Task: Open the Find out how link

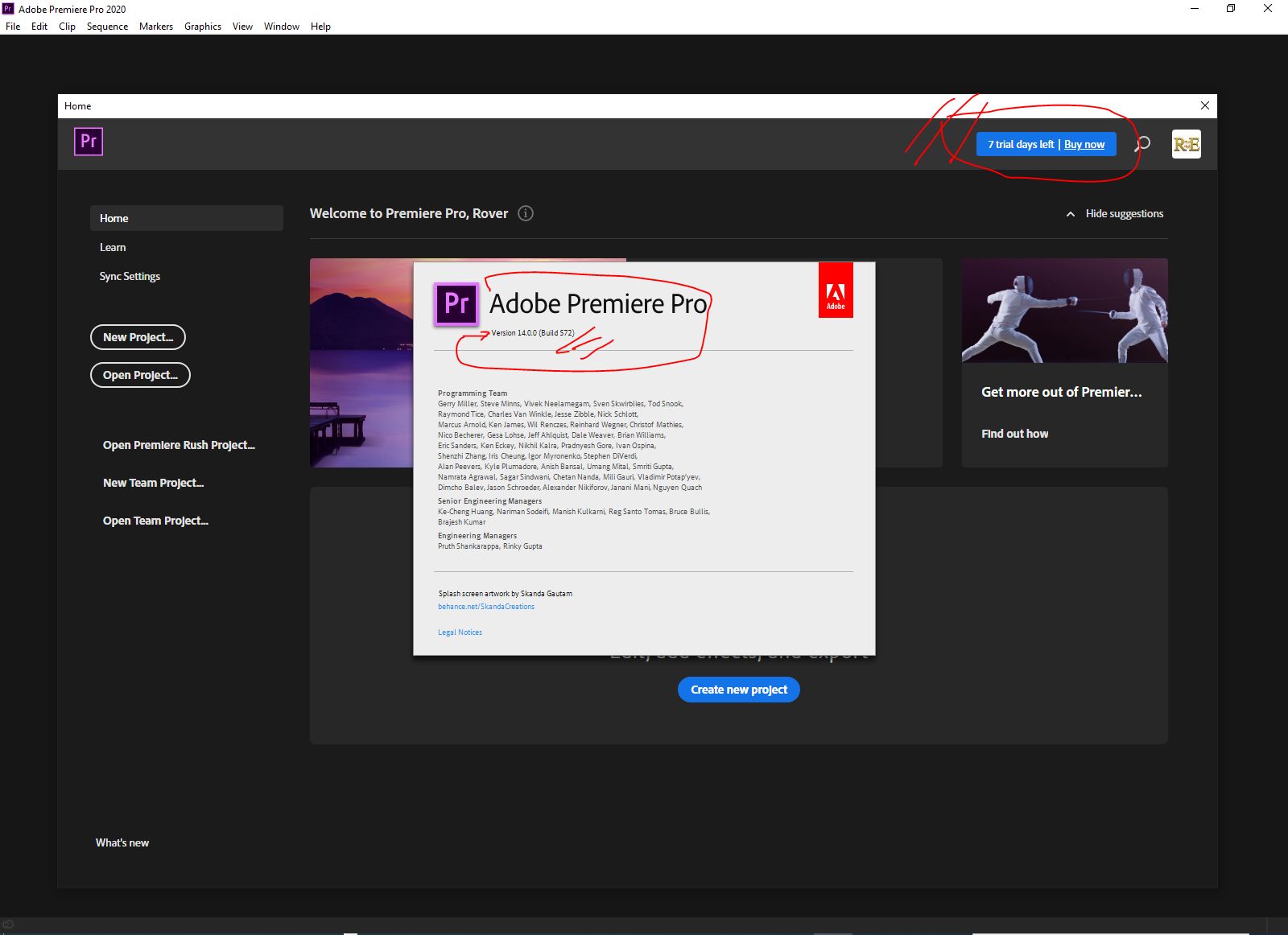Action: (1014, 434)
